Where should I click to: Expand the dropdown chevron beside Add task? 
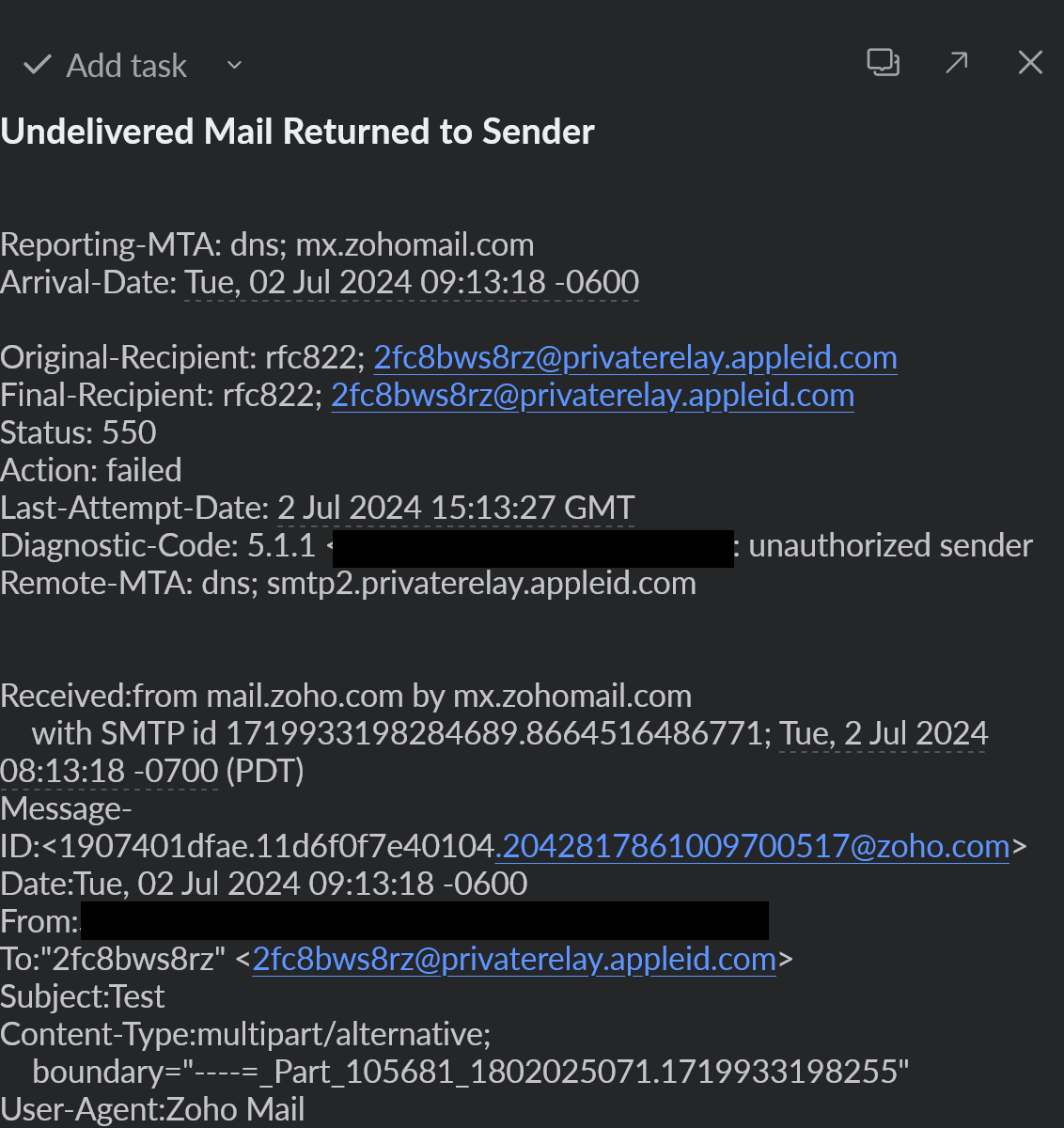[235, 65]
